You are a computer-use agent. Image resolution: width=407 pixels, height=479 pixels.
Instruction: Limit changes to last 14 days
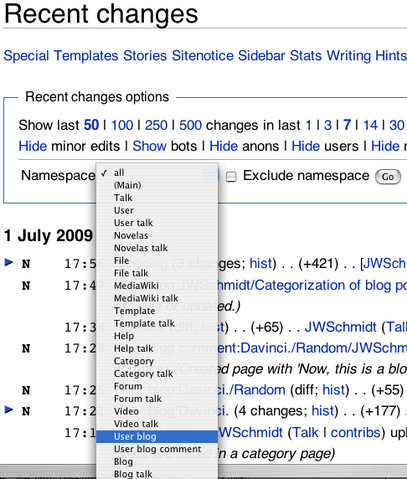pyautogui.click(x=370, y=125)
